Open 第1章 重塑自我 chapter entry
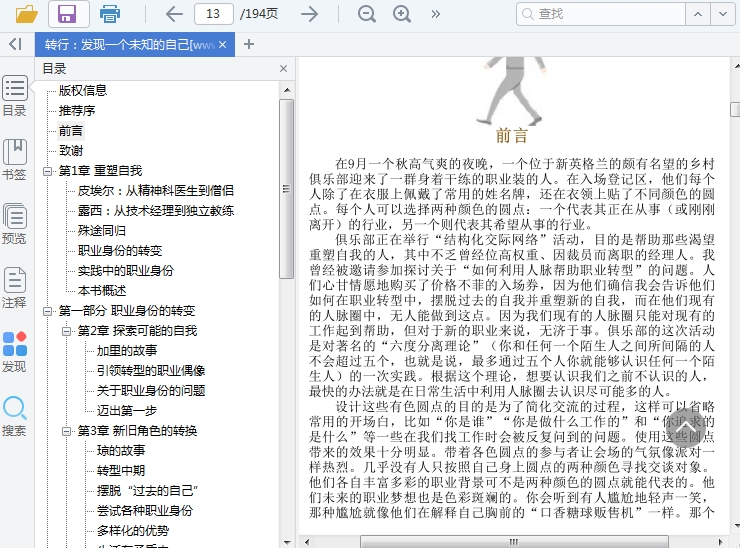Viewport: 740px width, 548px height. (x=100, y=170)
